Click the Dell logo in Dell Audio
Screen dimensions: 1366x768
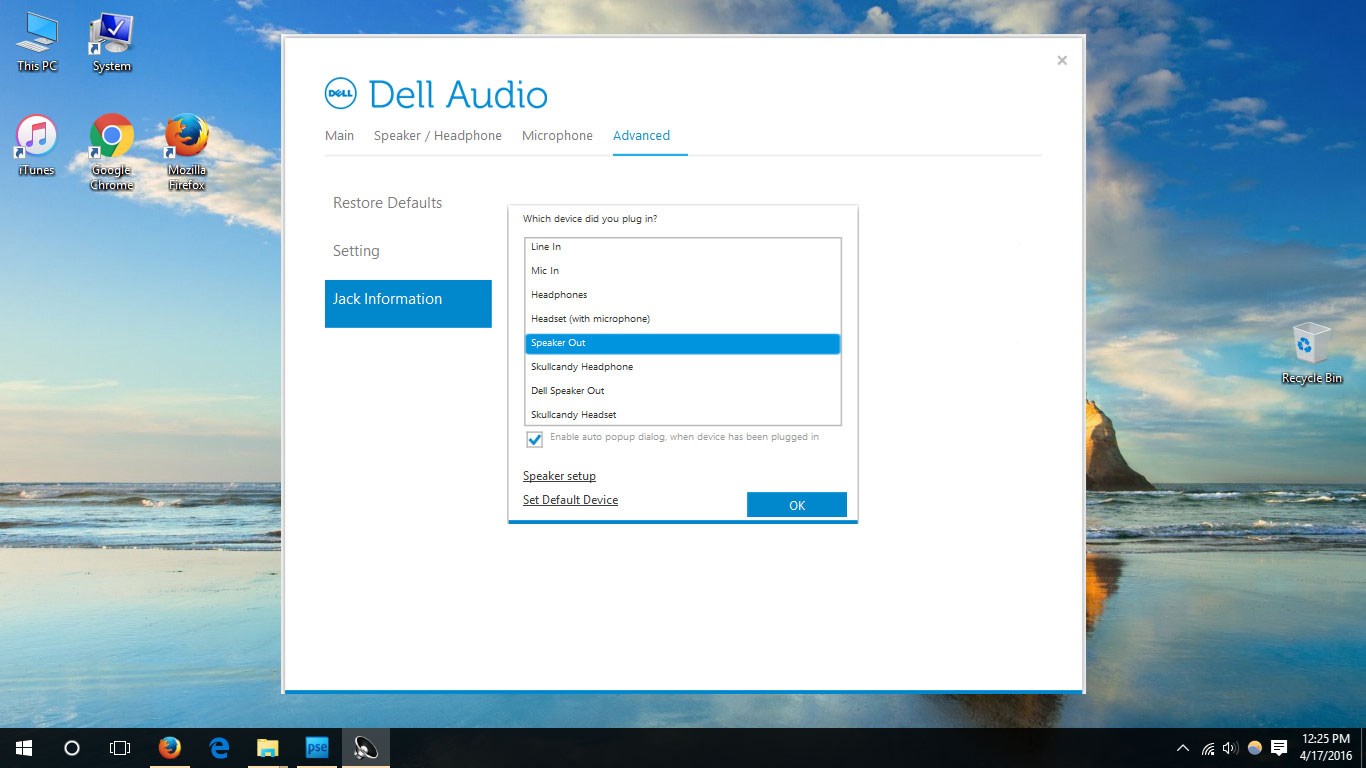coord(341,94)
